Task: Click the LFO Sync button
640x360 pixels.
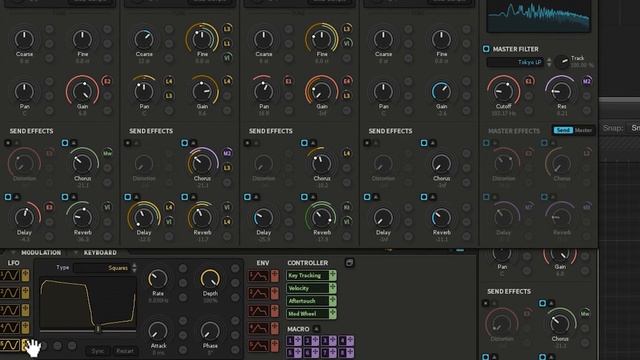Action: click(98, 351)
